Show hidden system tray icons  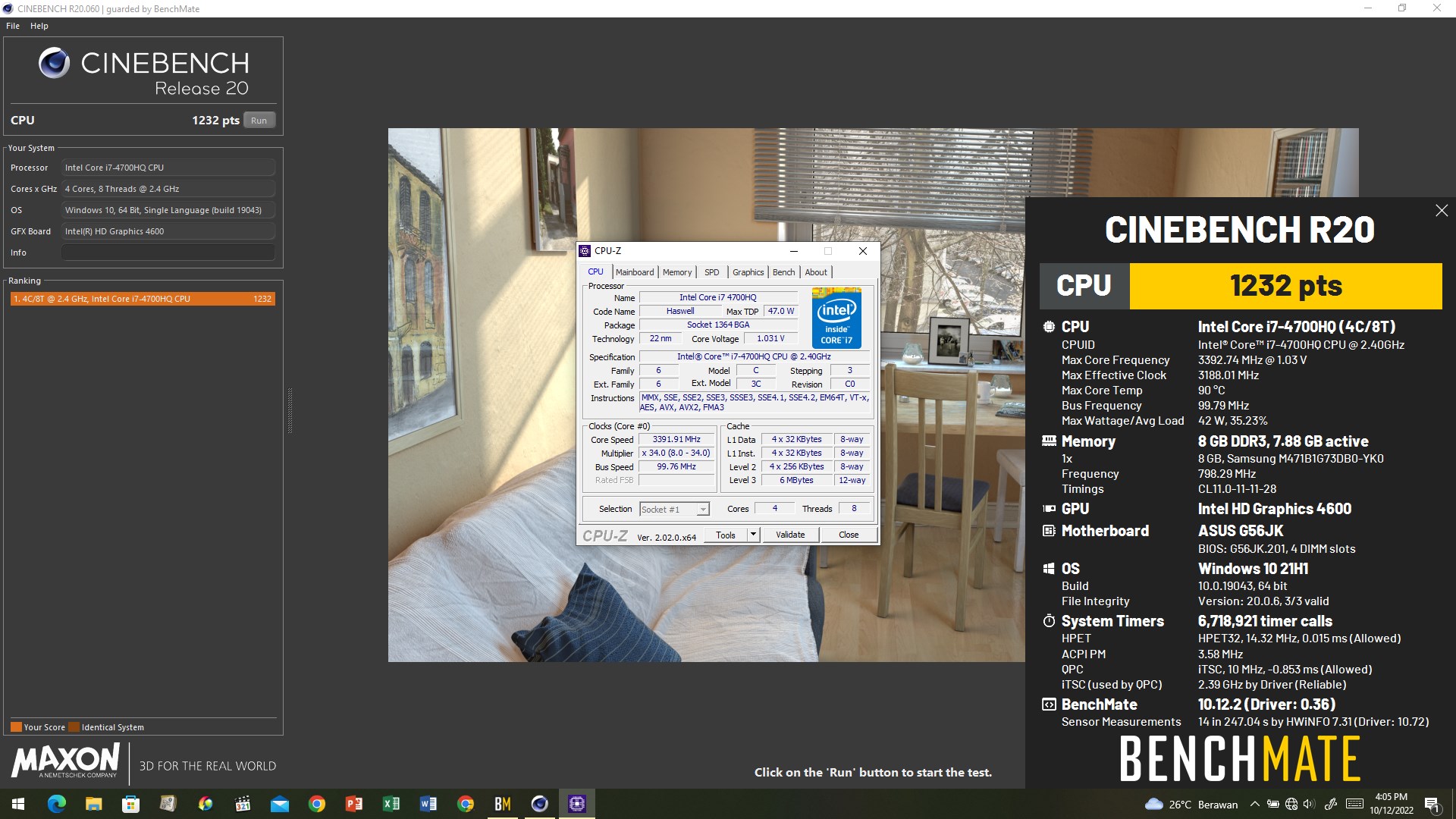(x=1255, y=805)
